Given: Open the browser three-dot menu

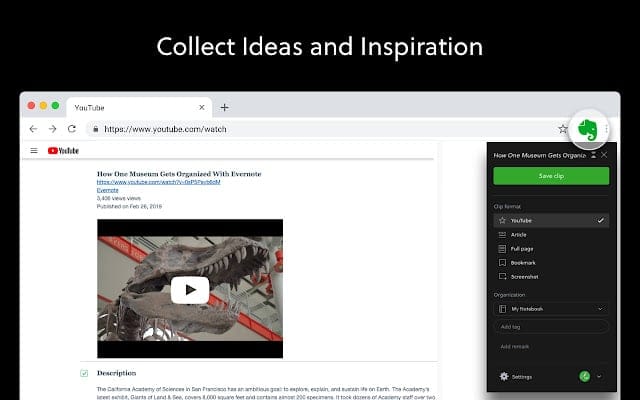Looking at the screenshot, I should (607, 129).
